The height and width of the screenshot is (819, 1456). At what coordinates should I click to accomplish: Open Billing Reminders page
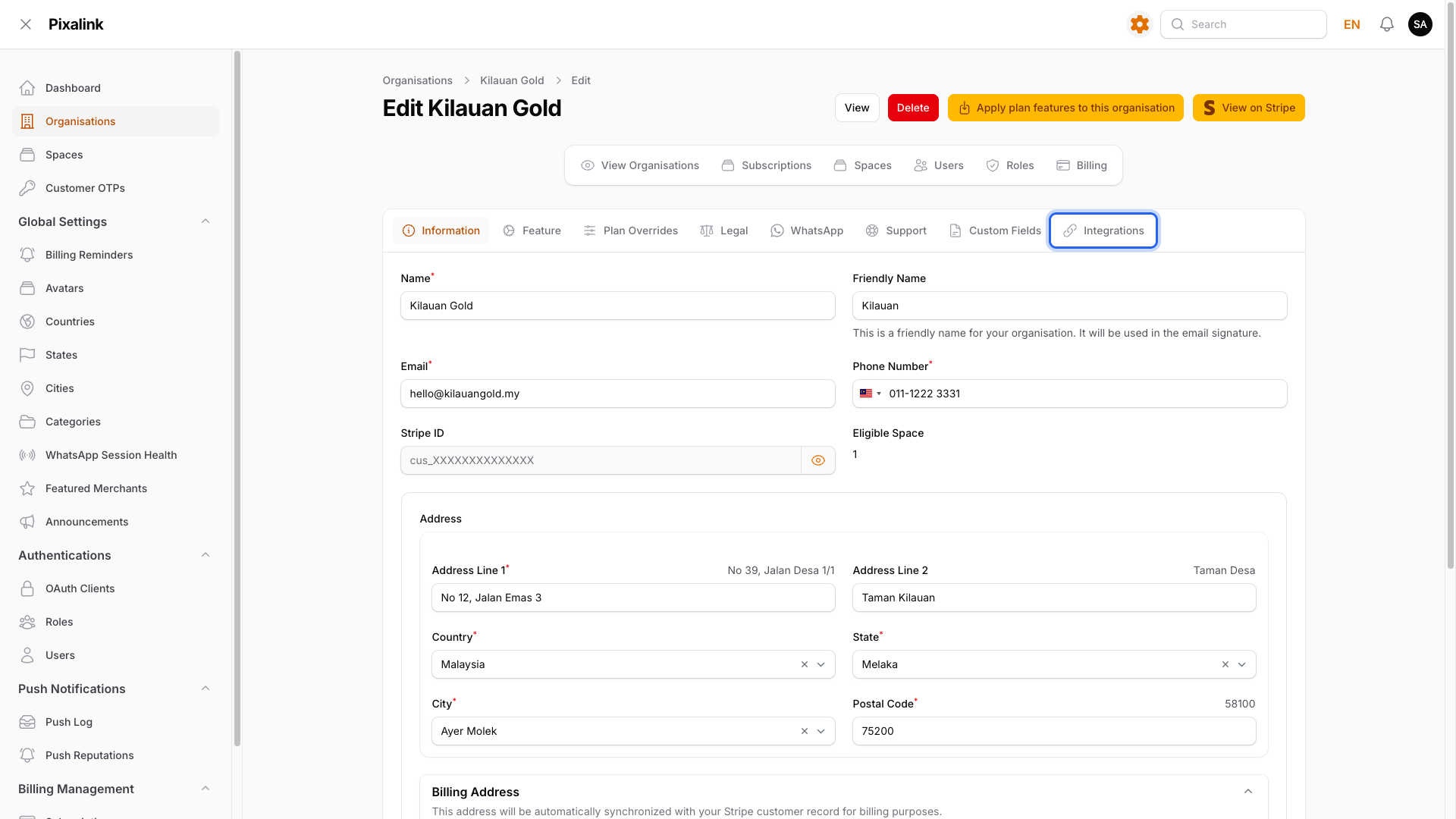(115, 255)
